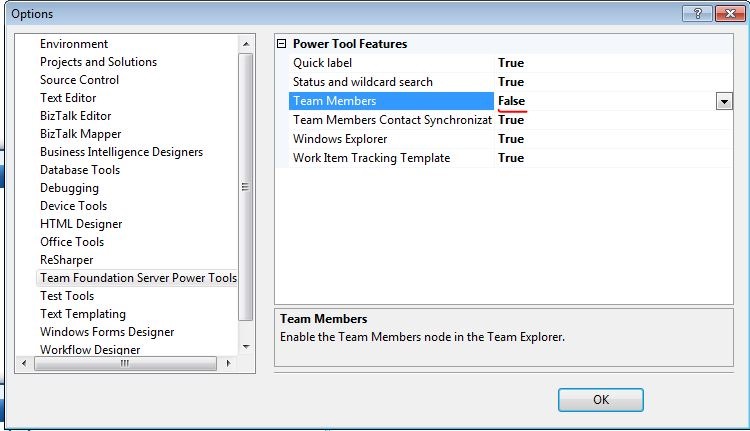Screen dimensions: 750x431
Task: Click the tree horizontal scrollbar thumb
Action: pos(125,363)
